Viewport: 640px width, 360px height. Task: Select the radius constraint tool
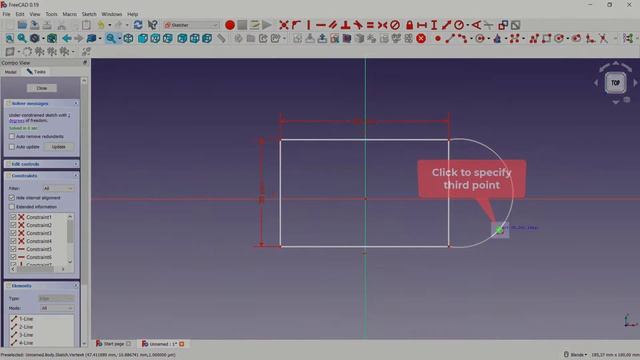tap(459, 25)
